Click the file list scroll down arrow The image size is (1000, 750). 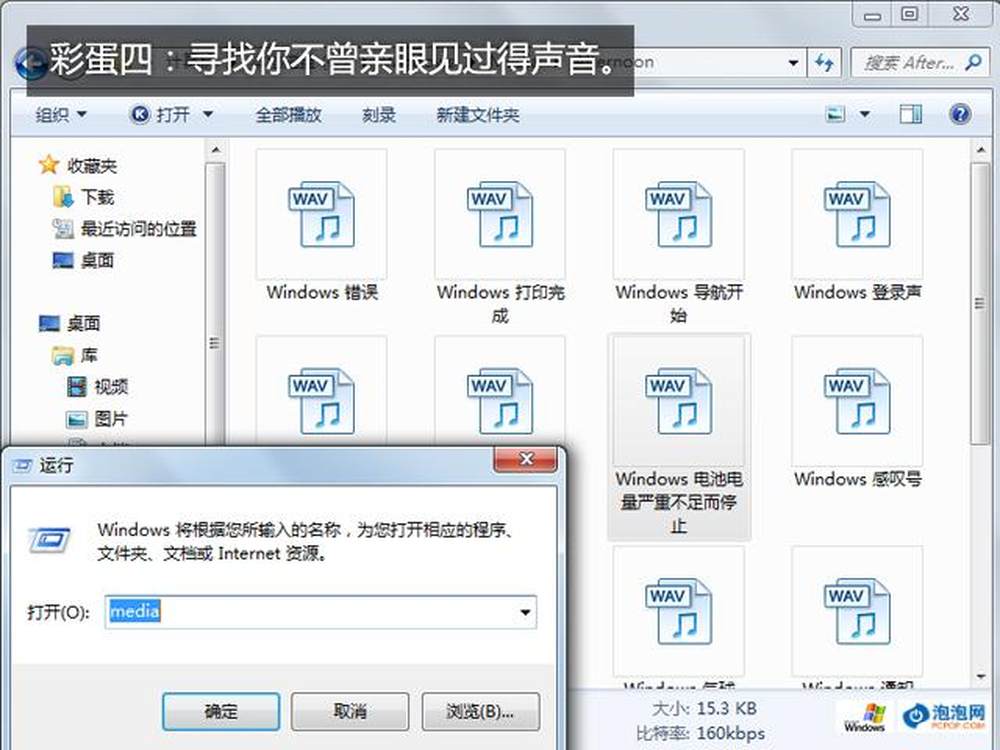point(980,676)
